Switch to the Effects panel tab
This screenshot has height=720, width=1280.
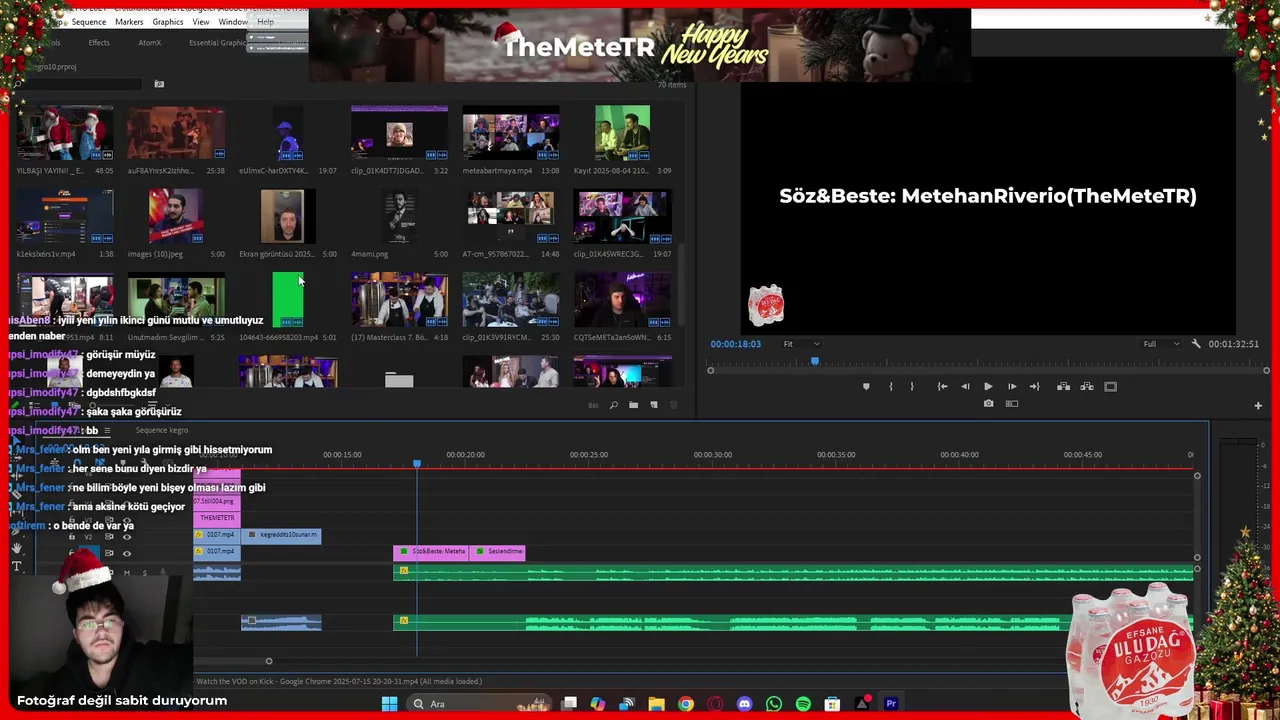tap(99, 43)
